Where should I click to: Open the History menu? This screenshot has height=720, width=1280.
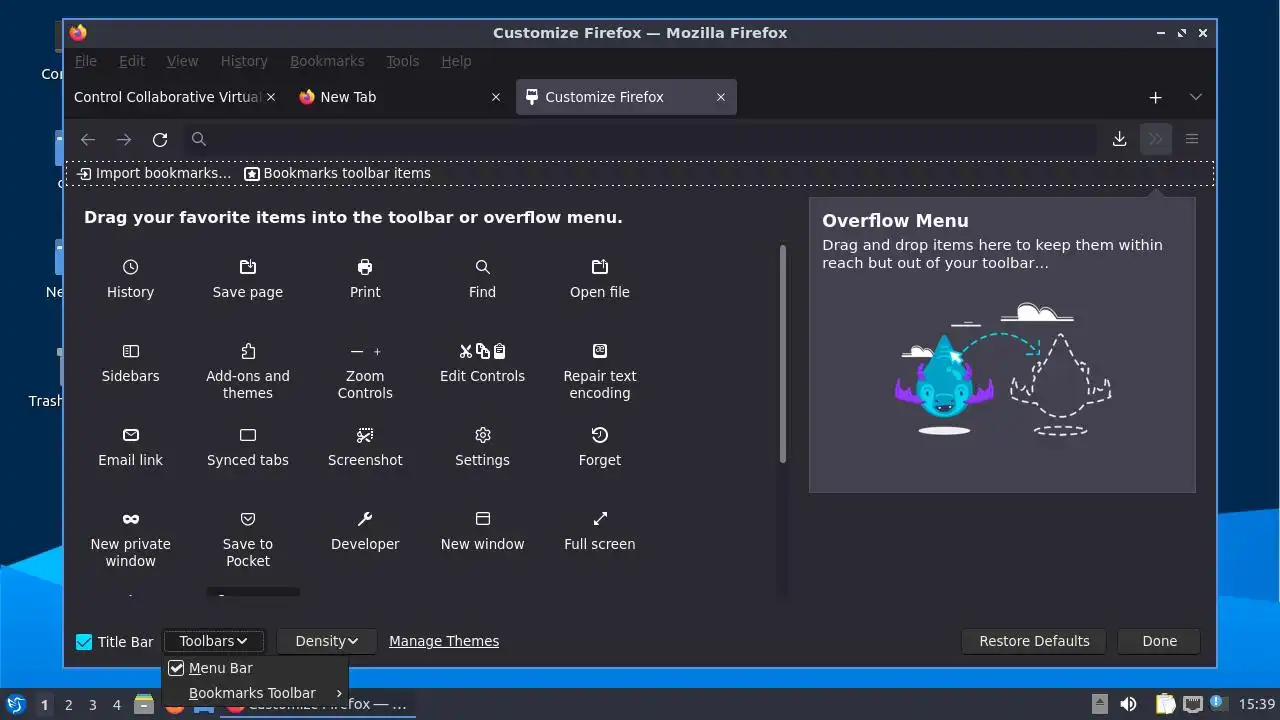(244, 61)
